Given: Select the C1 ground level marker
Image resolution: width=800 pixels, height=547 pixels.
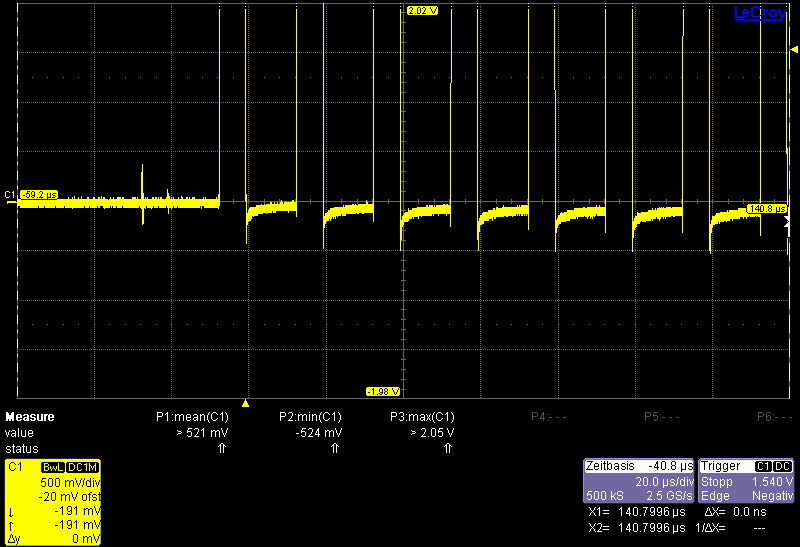Looking at the screenshot, I should tap(10, 194).
